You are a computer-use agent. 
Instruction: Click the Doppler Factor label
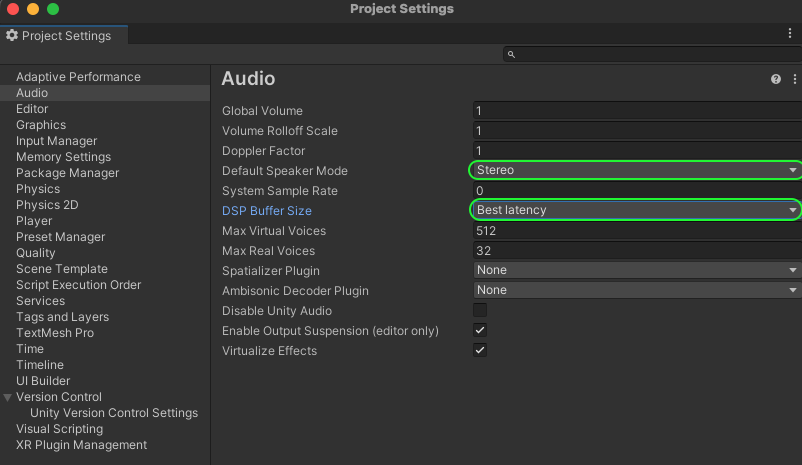click(263, 151)
